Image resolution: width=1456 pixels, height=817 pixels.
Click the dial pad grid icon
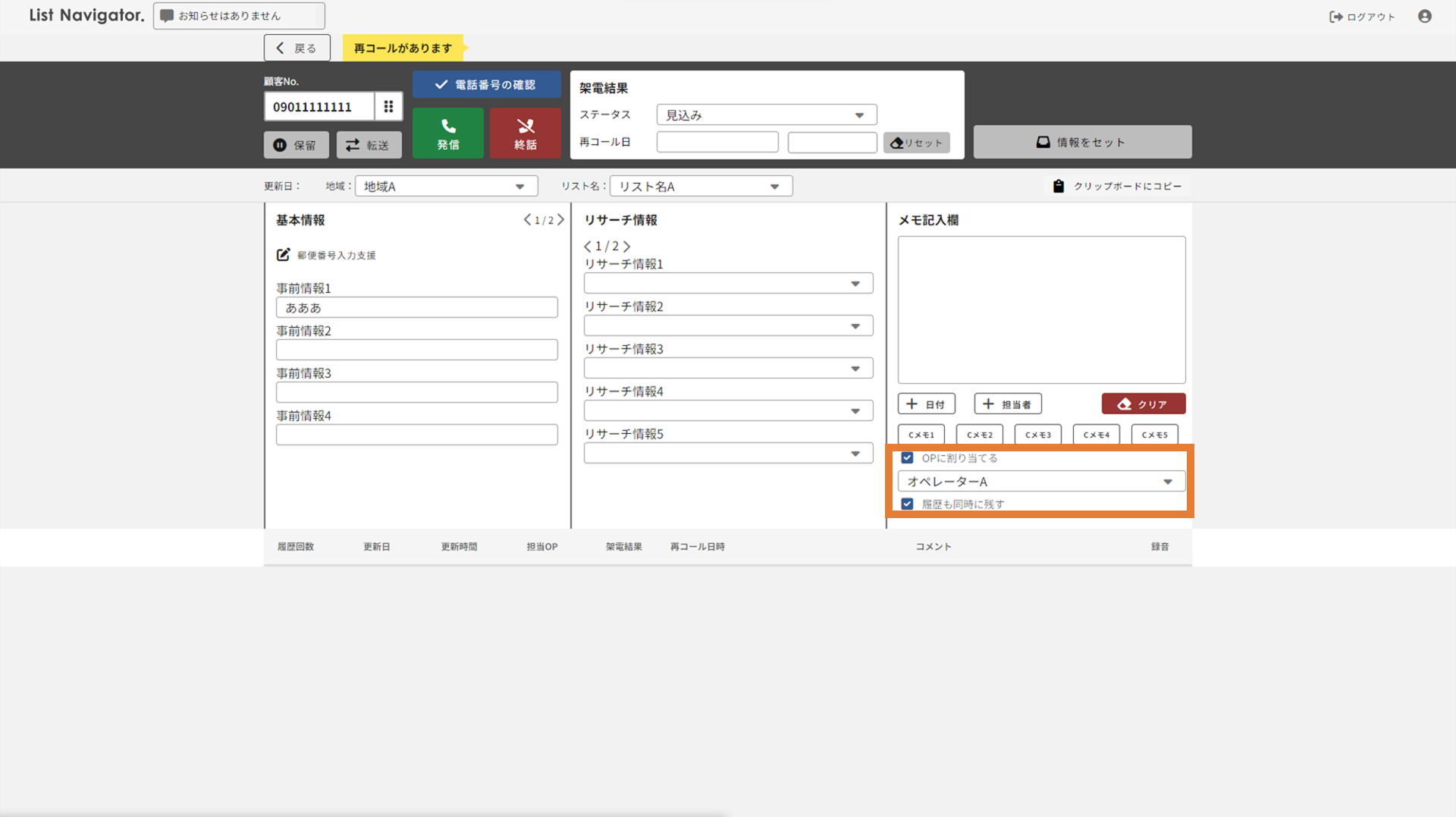[x=388, y=107]
